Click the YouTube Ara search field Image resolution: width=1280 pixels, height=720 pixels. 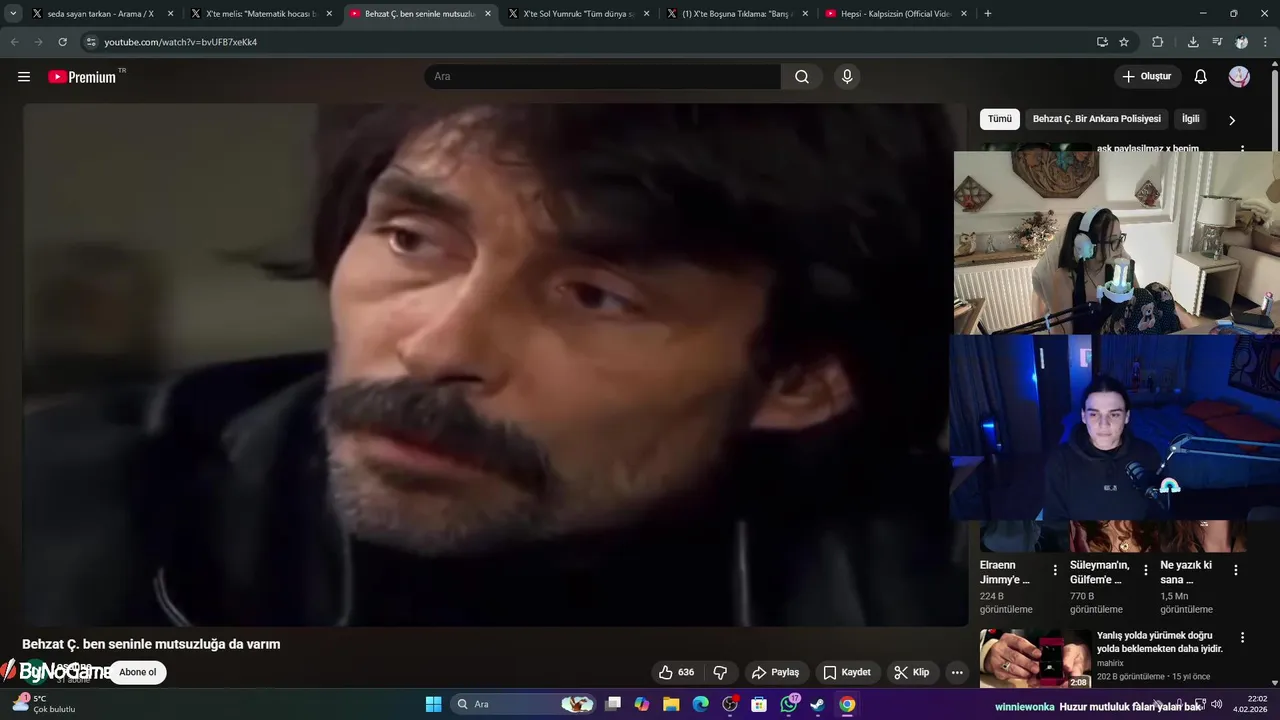[x=603, y=77]
